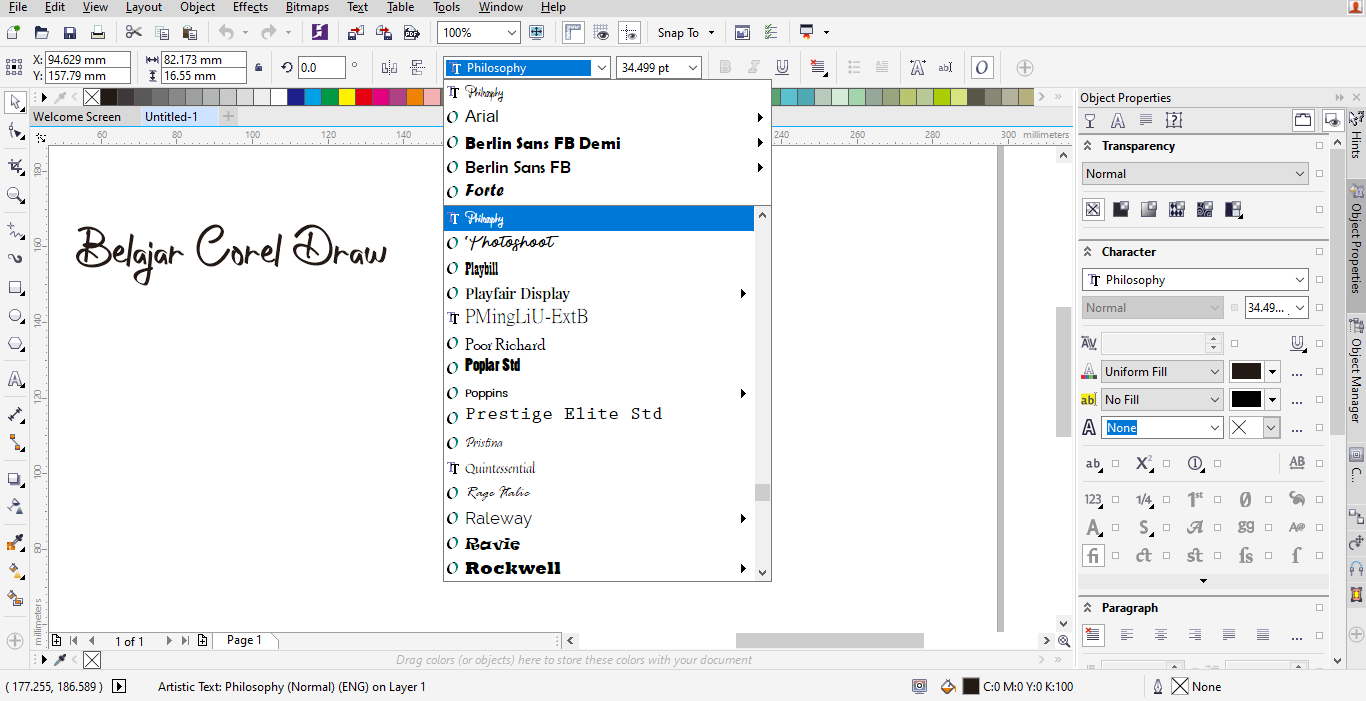Click the Page 1 label at the bottom
Screen dimensions: 1366x701
[245, 640]
